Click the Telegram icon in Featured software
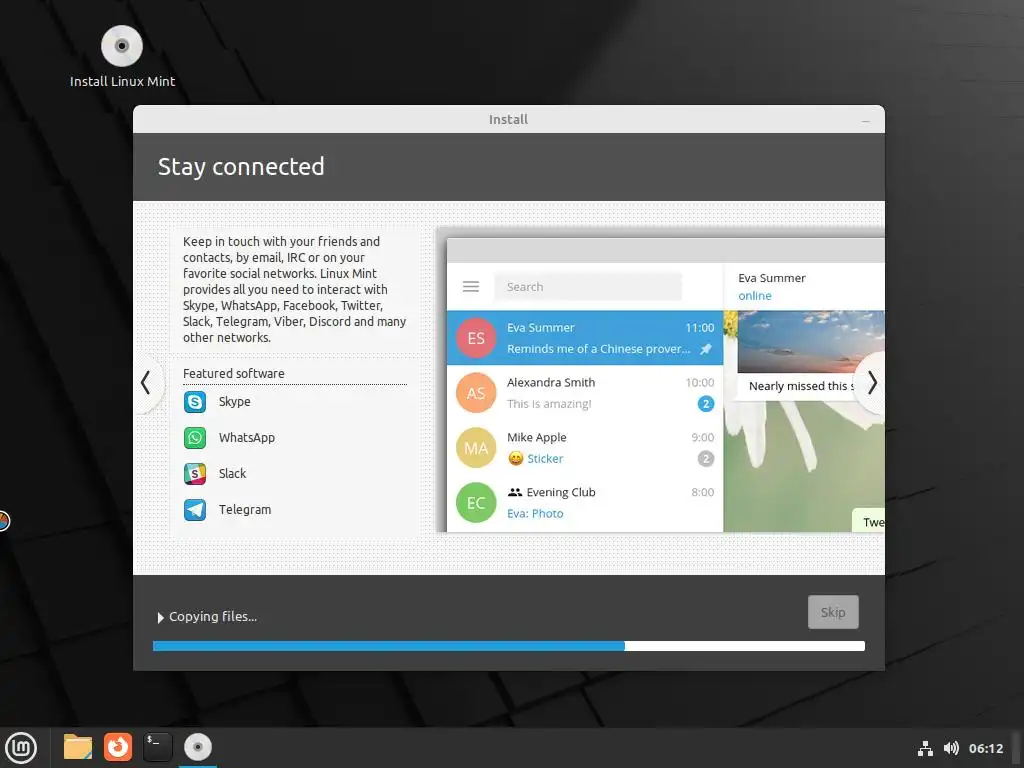The width and height of the screenshot is (1024, 768). click(x=195, y=509)
